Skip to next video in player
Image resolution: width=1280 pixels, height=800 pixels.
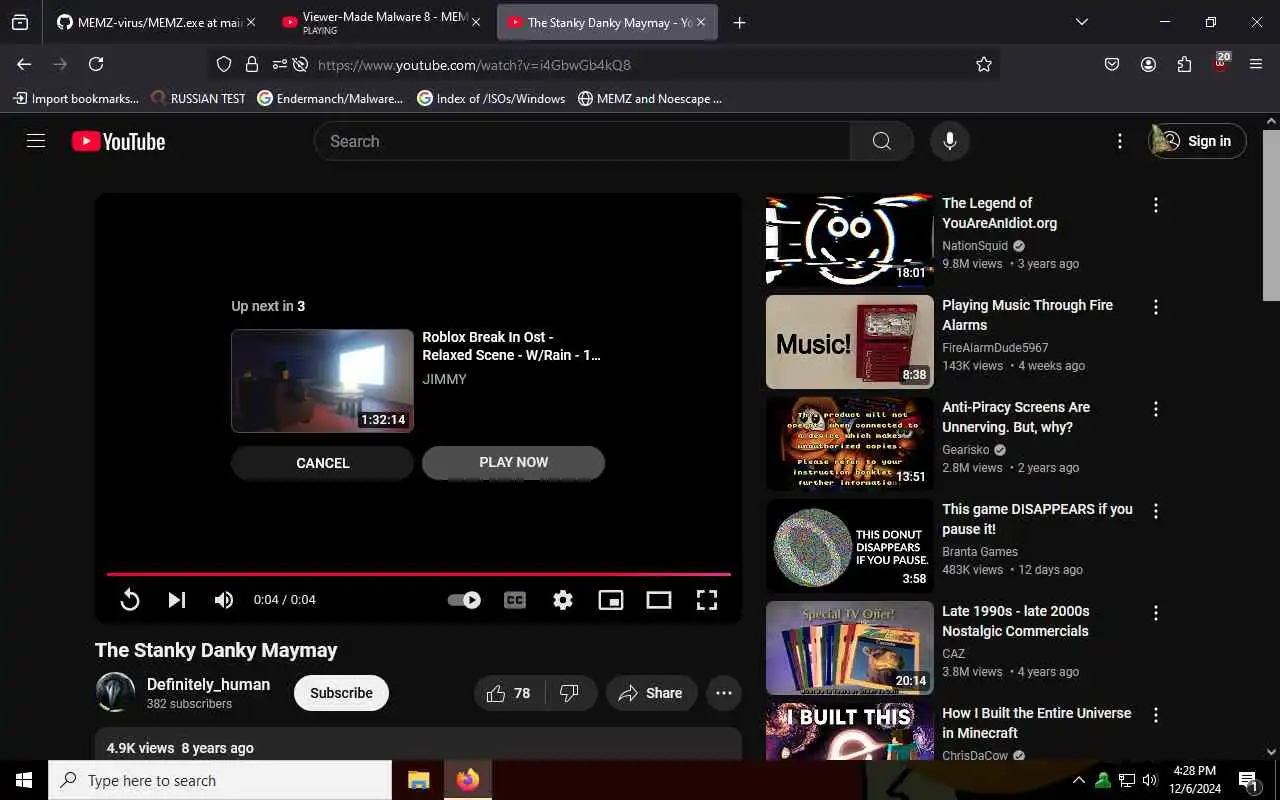[x=177, y=600]
